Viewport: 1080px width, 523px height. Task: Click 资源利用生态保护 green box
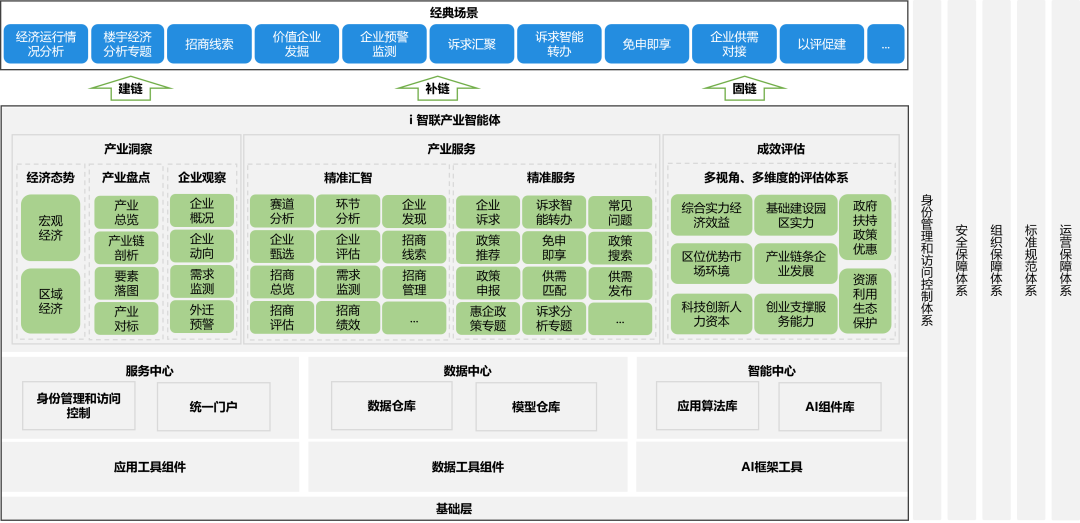tap(865, 301)
